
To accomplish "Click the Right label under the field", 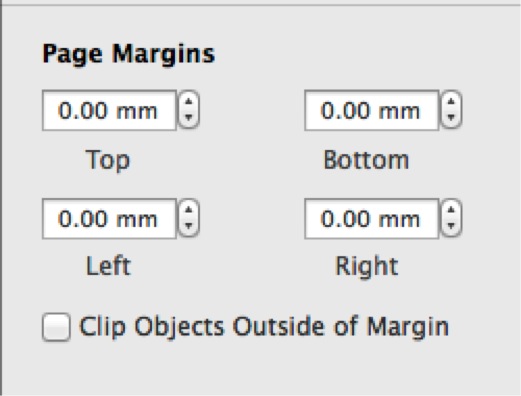I will tap(367, 267).
